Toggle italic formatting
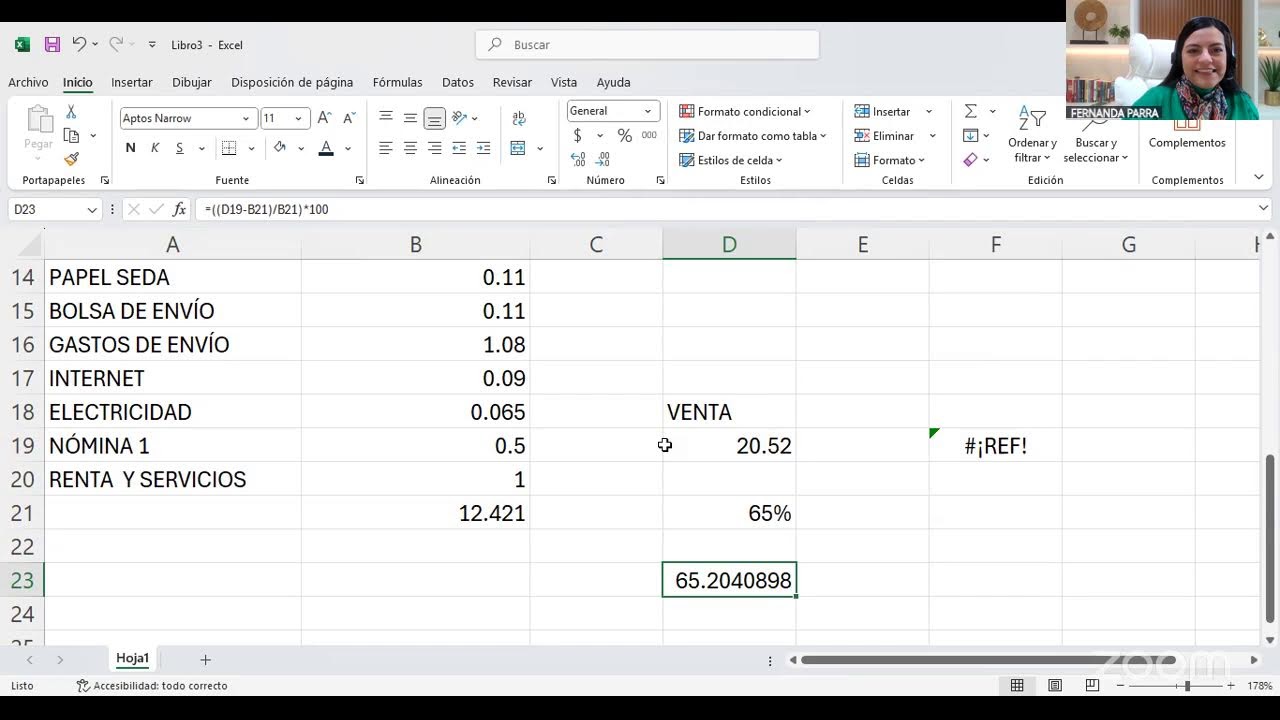1280x720 pixels. point(155,148)
